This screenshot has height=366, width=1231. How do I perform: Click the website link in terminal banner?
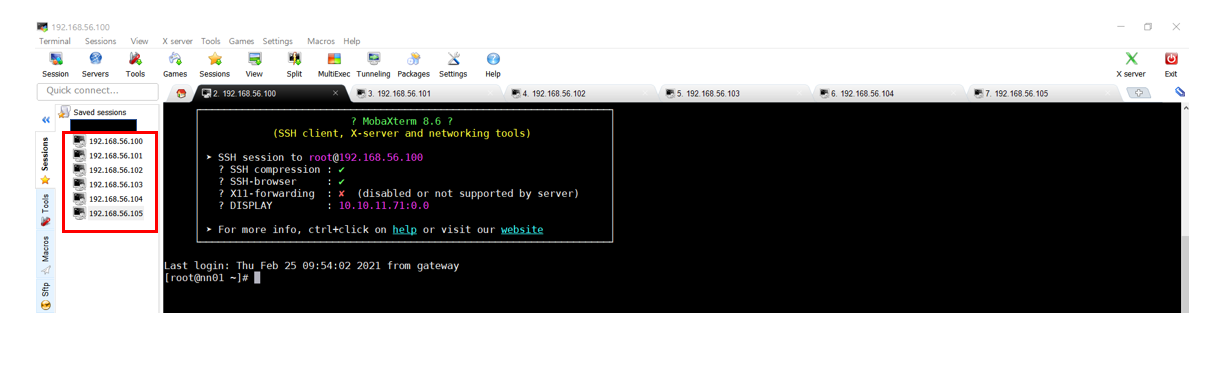point(521,229)
